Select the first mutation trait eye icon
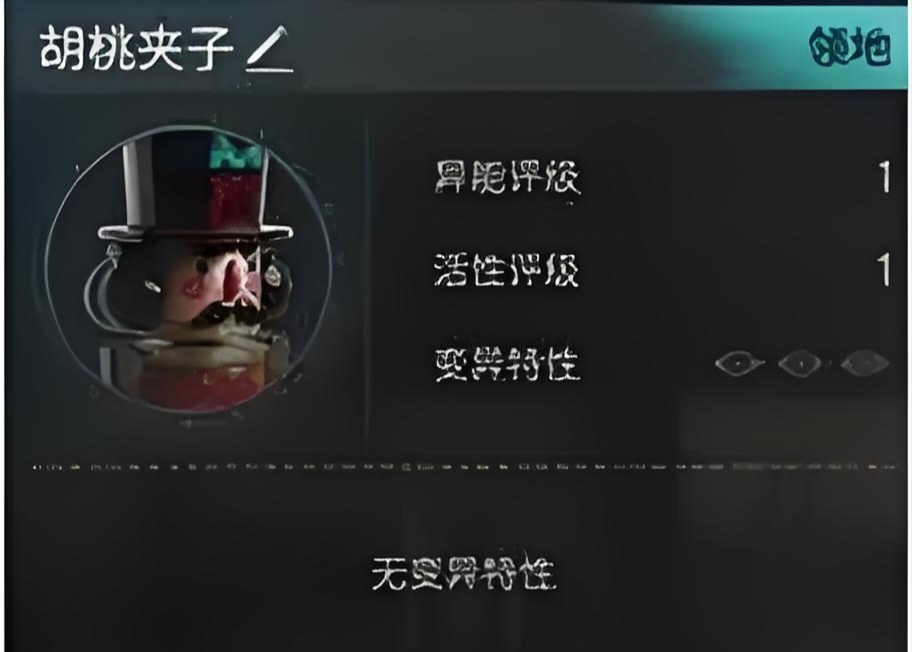Screen dimensions: 912x652 click(x=739, y=364)
